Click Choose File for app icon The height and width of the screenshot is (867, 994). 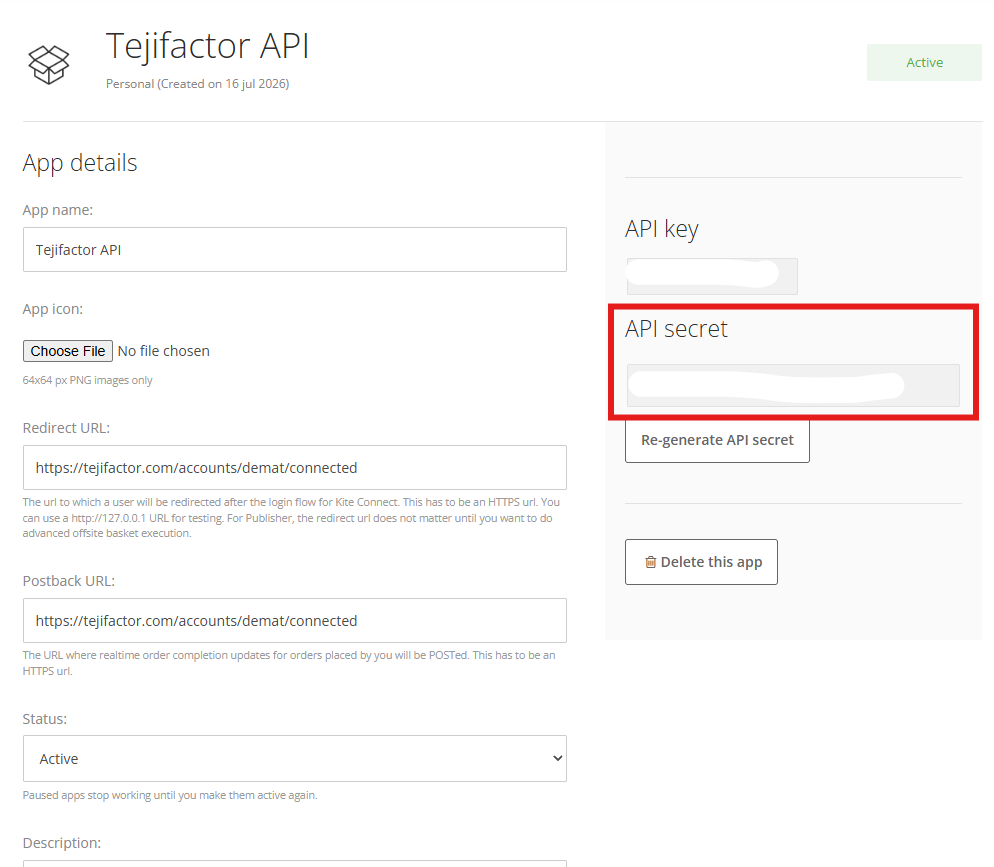pyautogui.click(x=68, y=351)
